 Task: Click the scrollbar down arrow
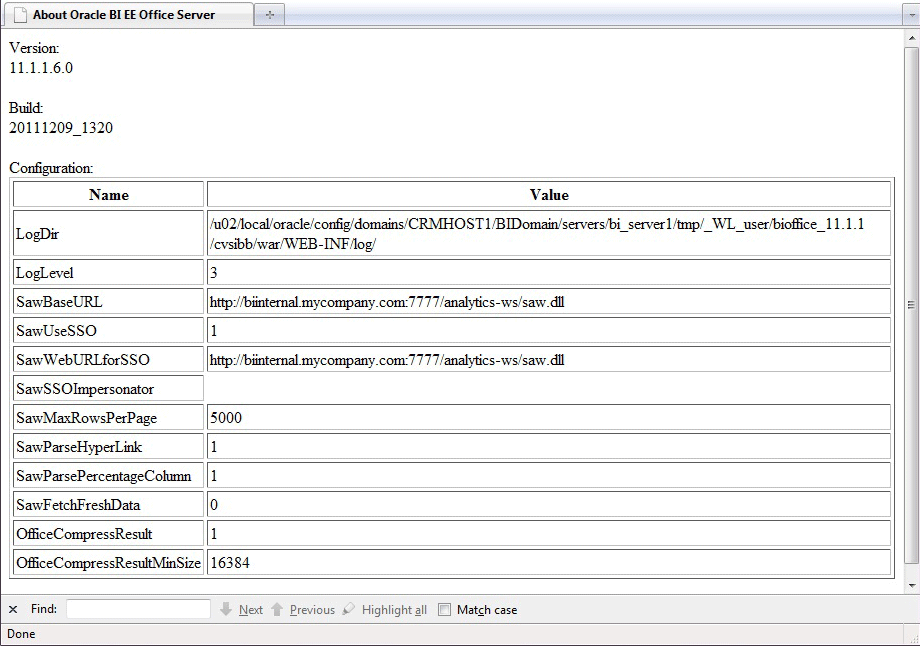click(911, 585)
